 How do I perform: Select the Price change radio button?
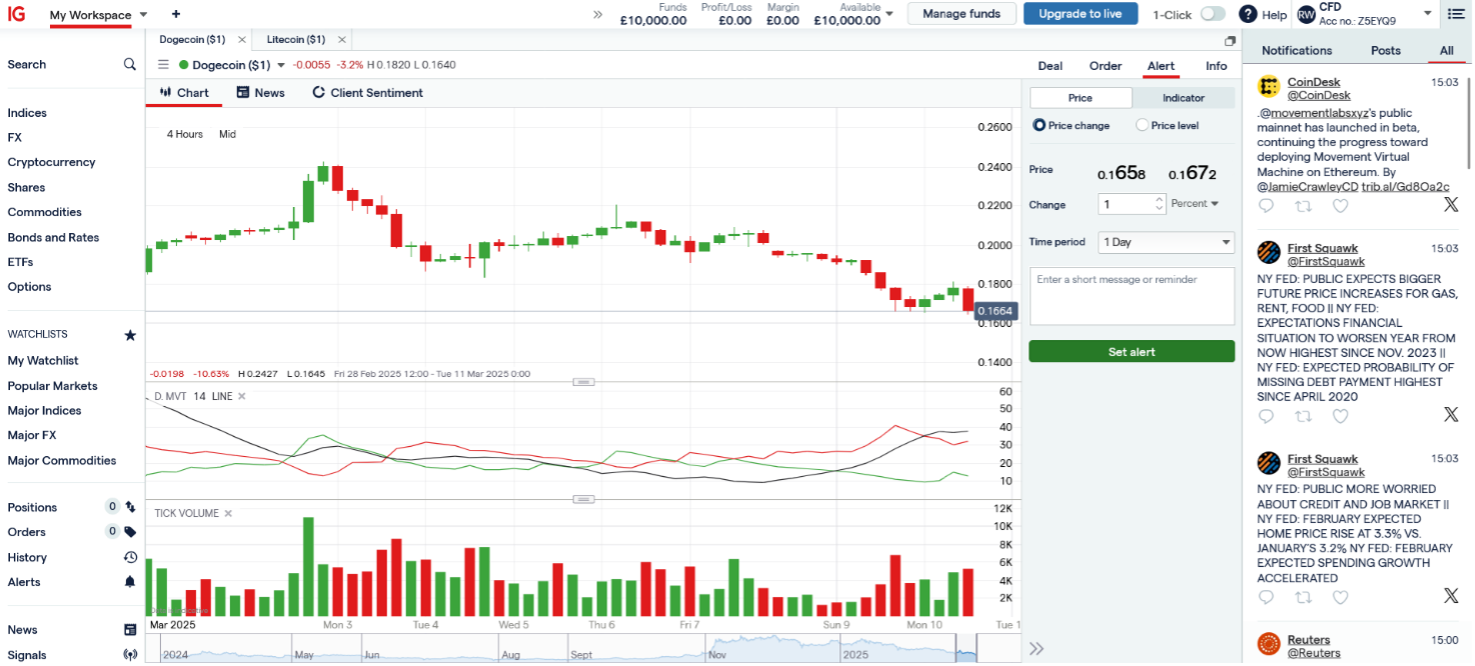pos(1040,125)
